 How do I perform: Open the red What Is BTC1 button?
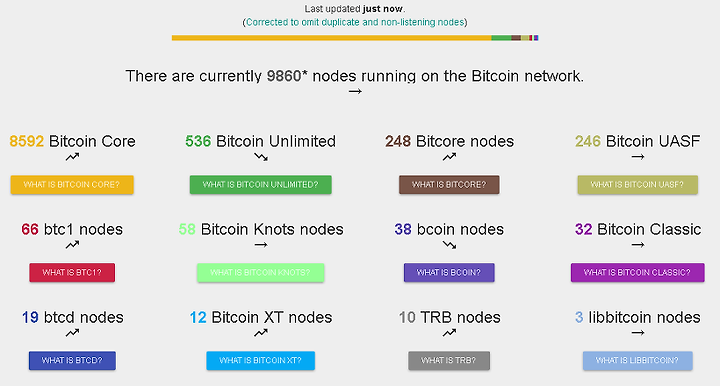pos(72,273)
